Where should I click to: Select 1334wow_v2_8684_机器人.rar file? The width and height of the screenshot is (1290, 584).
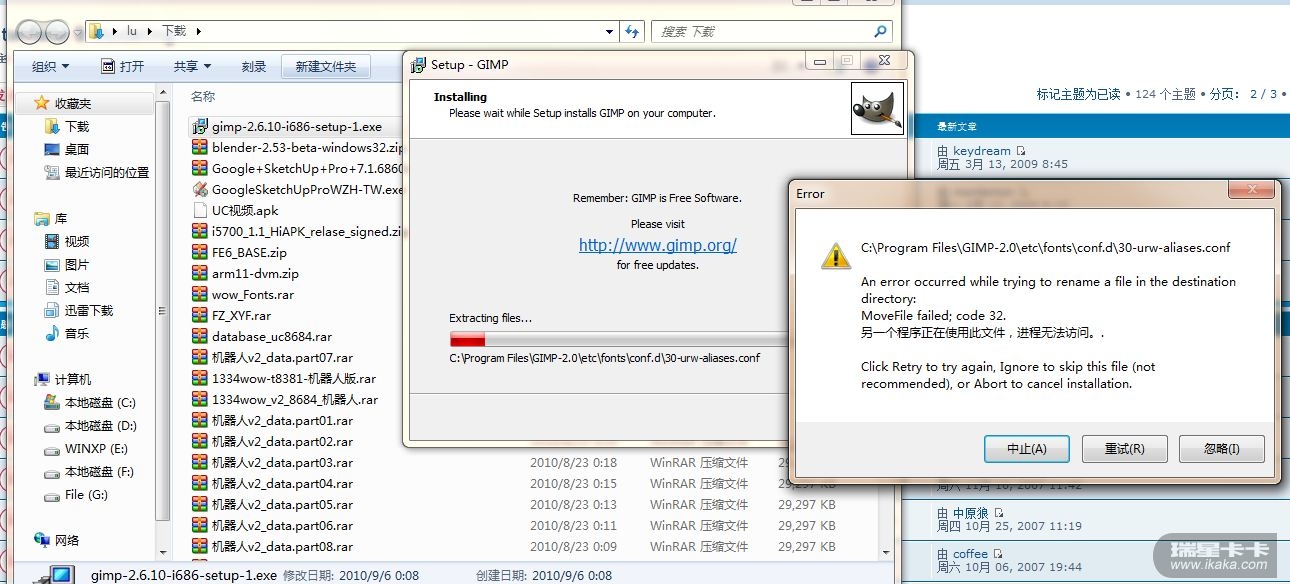pyautogui.click(x=295, y=400)
